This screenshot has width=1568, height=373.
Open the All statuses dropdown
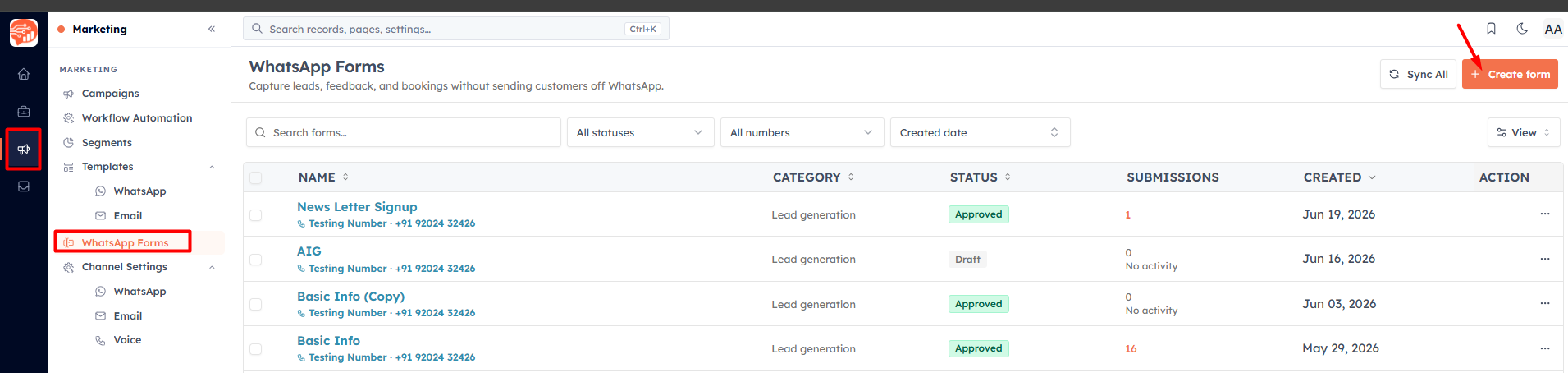(640, 132)
